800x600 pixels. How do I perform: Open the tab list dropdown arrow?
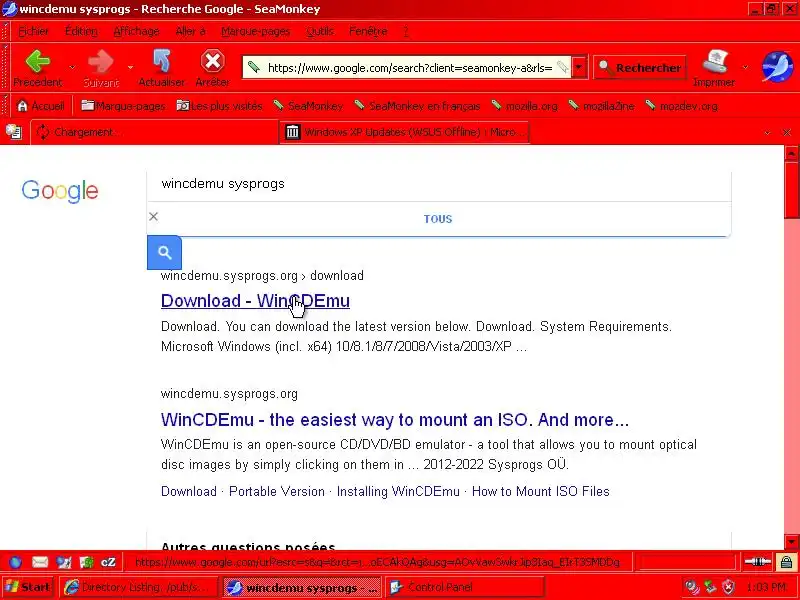(767, 133)
